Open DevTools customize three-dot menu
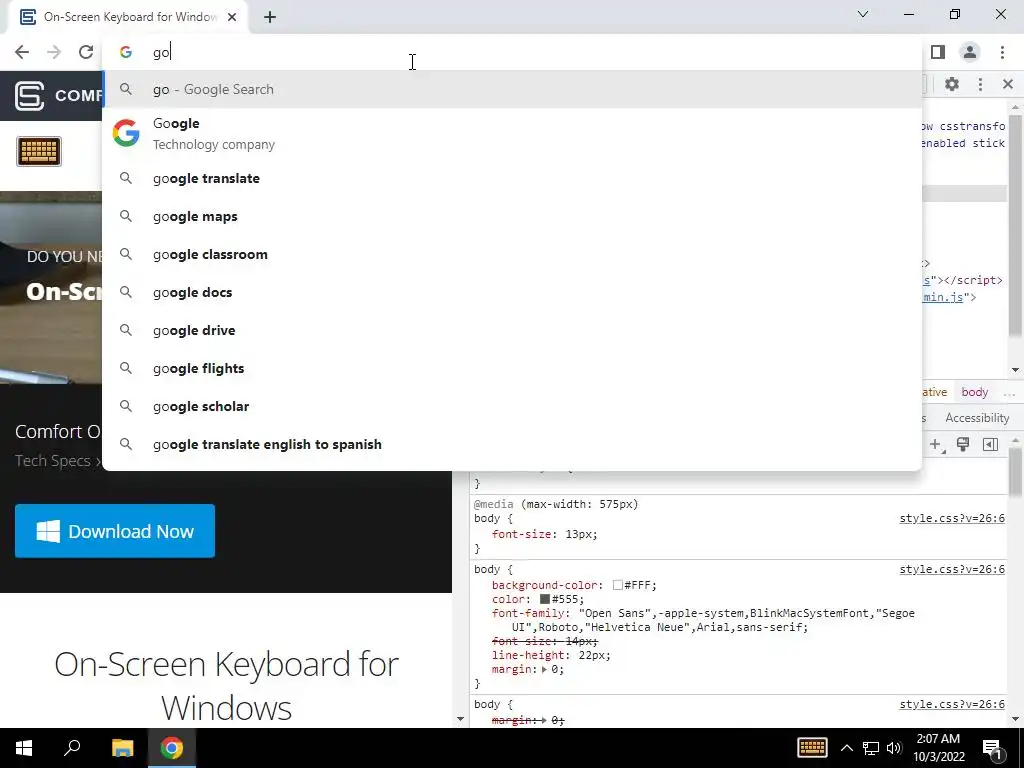Screen dimensions: 1024x768 click(x=980, y=84)
